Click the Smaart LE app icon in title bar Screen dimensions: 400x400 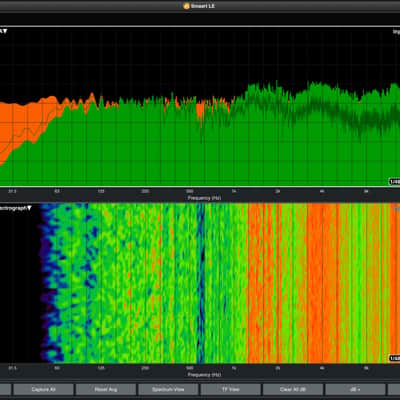click(x=187, y=6)
